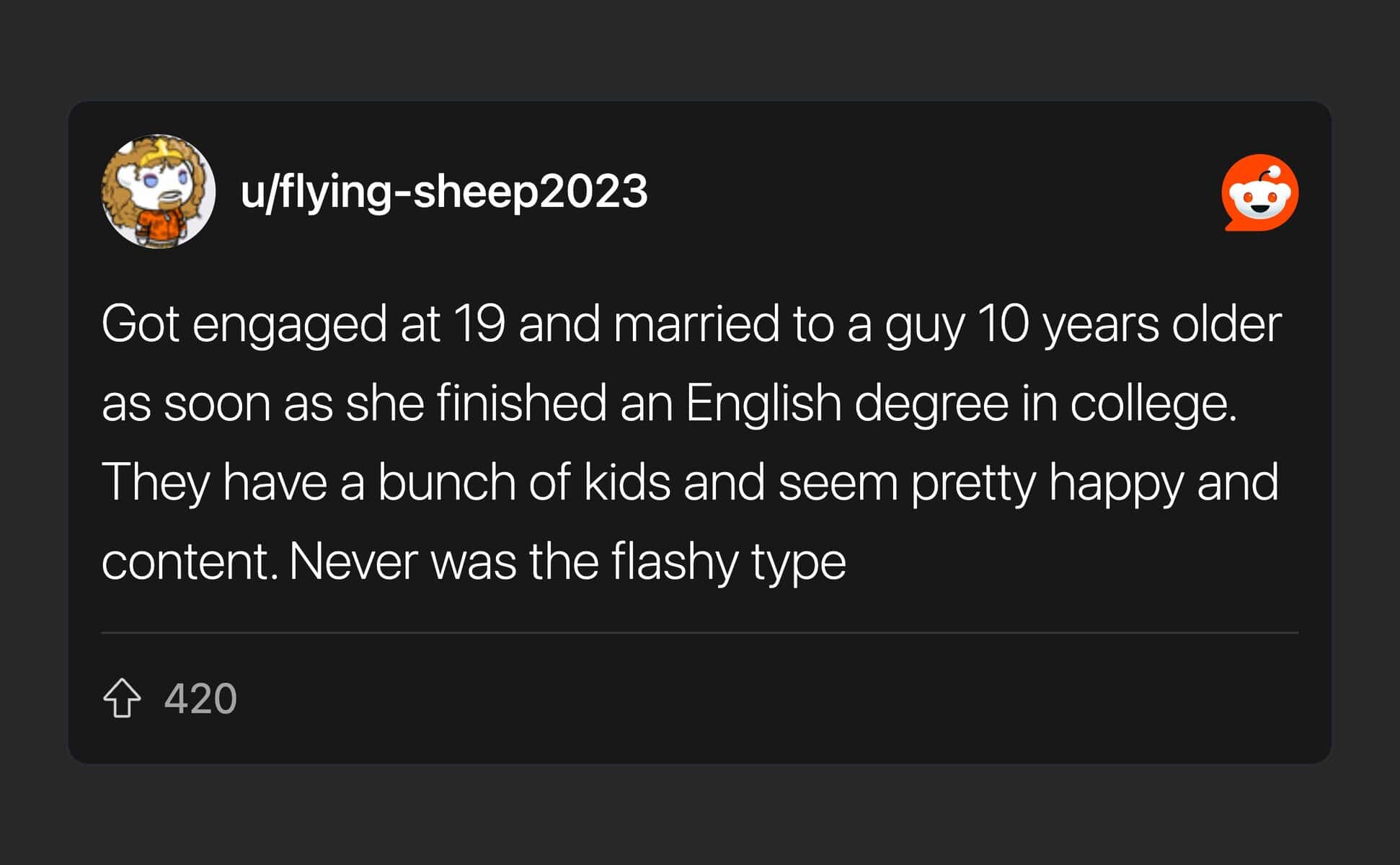Image resolution: width=1400 pixels, height=865 pixels.
Task: Click the line starting "They have a bunch"
Action: point(690,482)
